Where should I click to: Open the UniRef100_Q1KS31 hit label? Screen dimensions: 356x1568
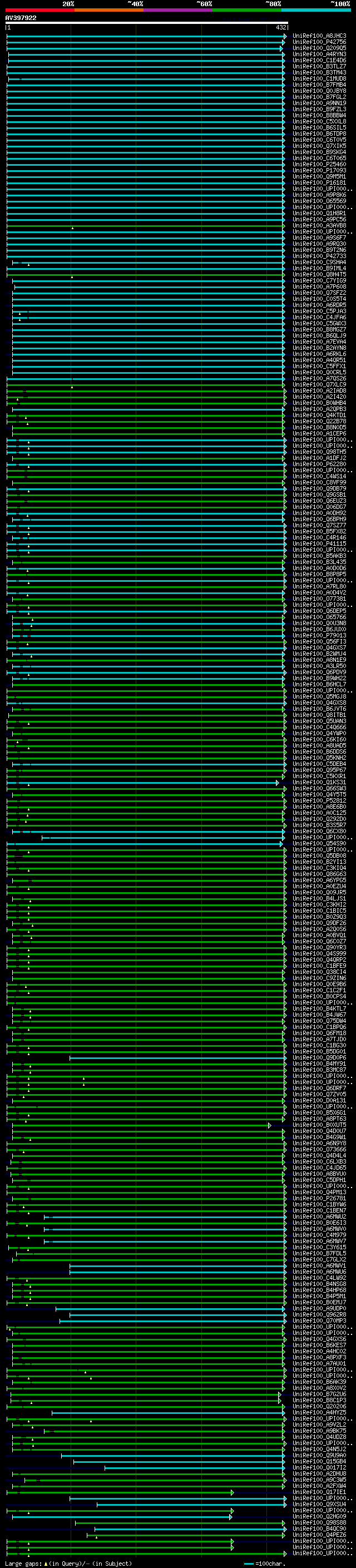[x=319, y=782]
